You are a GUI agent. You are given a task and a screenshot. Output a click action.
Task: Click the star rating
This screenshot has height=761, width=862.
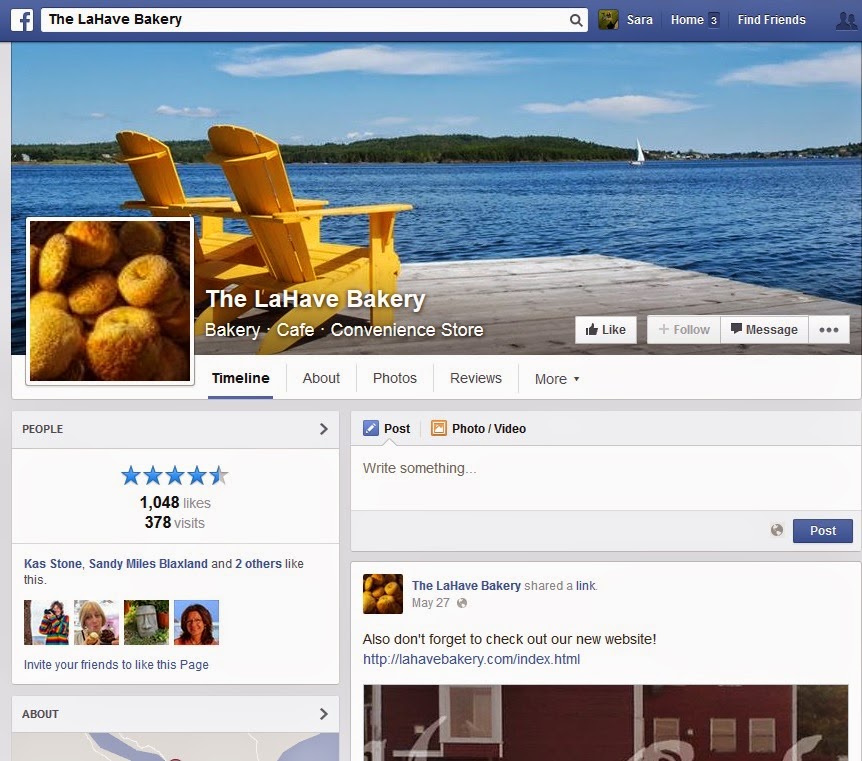pos(175,476)
